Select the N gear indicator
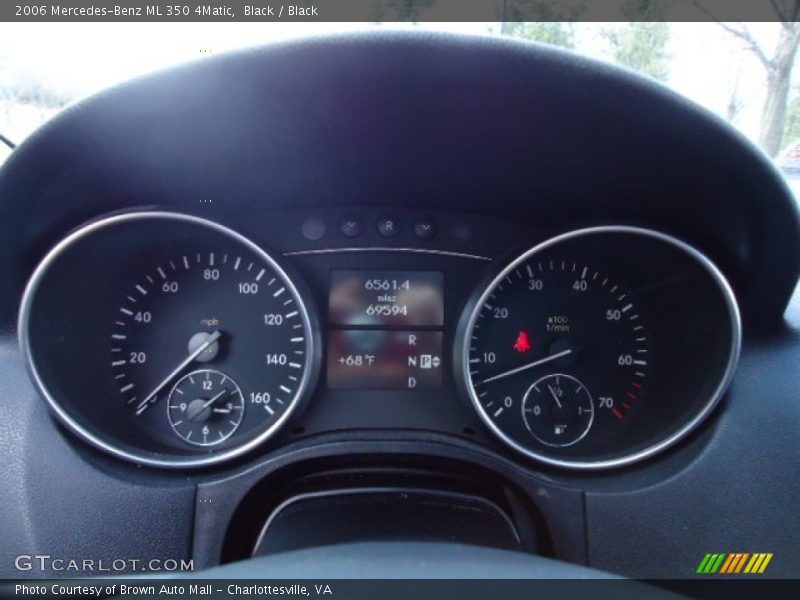Screen dimensions: 800x600 click(411, 361)
